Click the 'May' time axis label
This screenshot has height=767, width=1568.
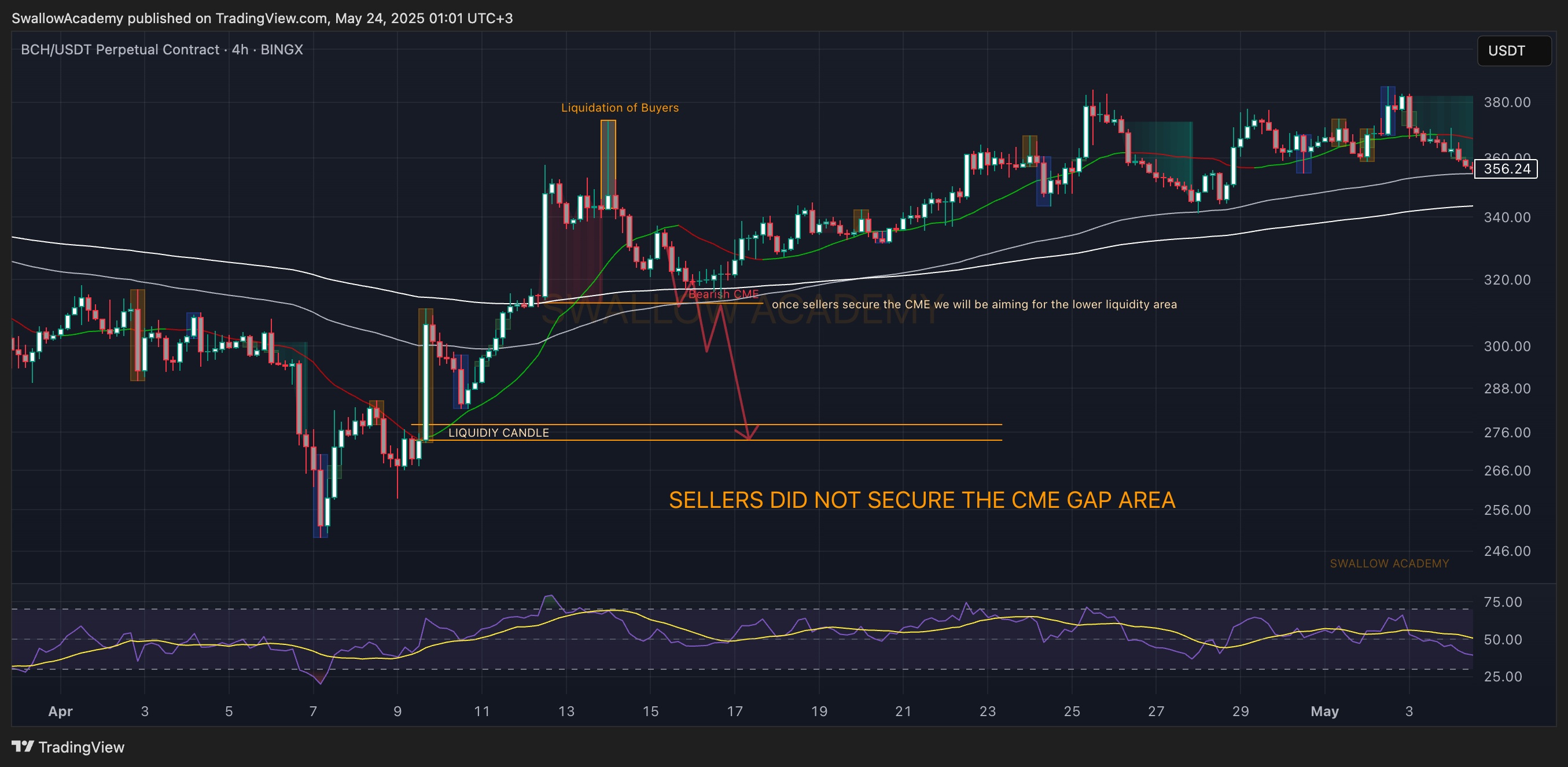click(1324, 711)
